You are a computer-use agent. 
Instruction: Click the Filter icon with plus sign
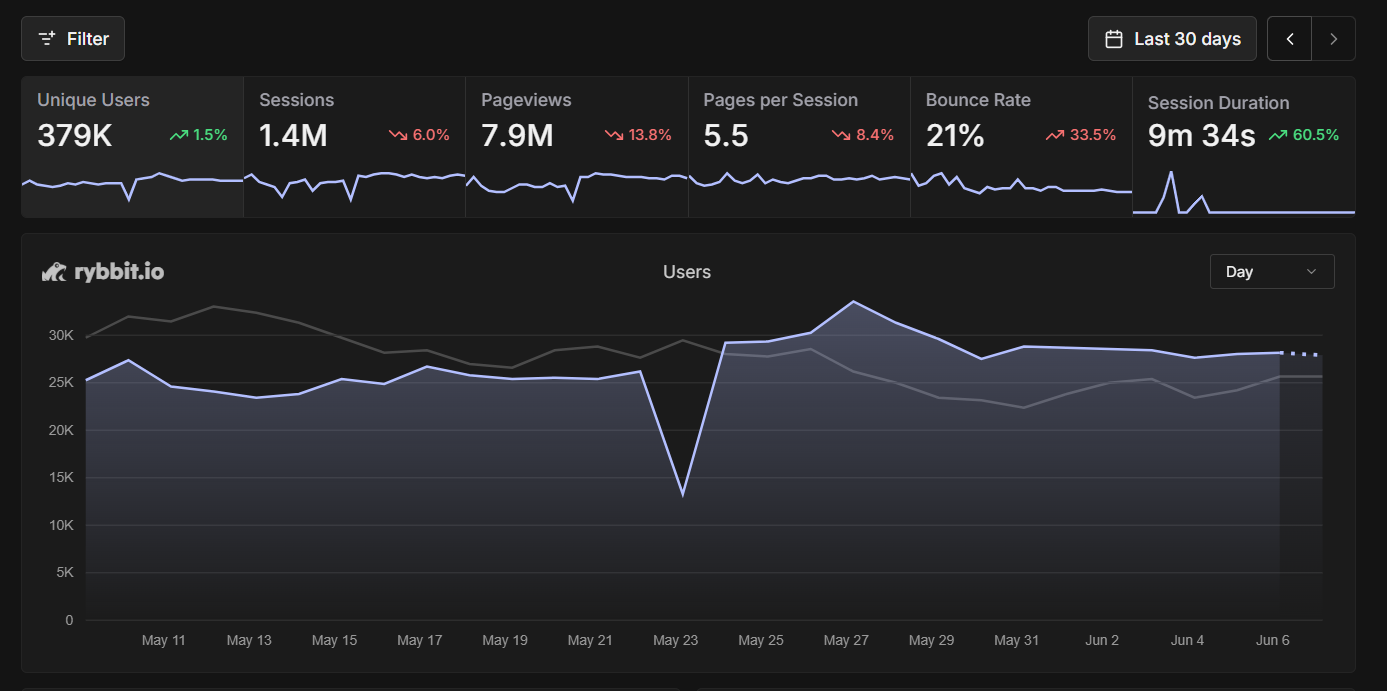[x=46, y=39]
